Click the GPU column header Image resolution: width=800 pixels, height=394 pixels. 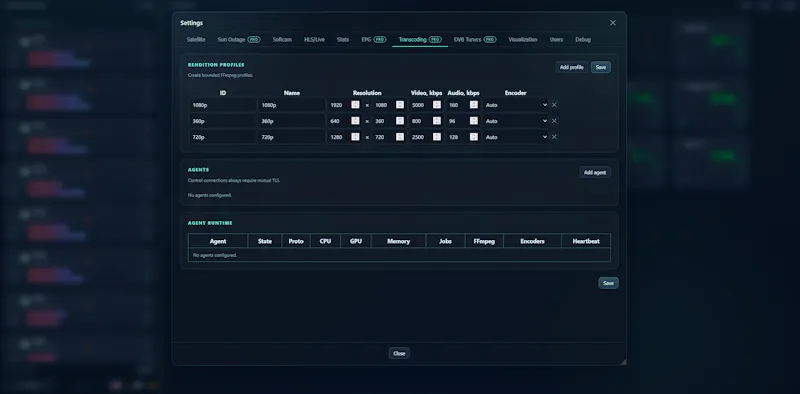pyautogui.click(x=356, y=241)
